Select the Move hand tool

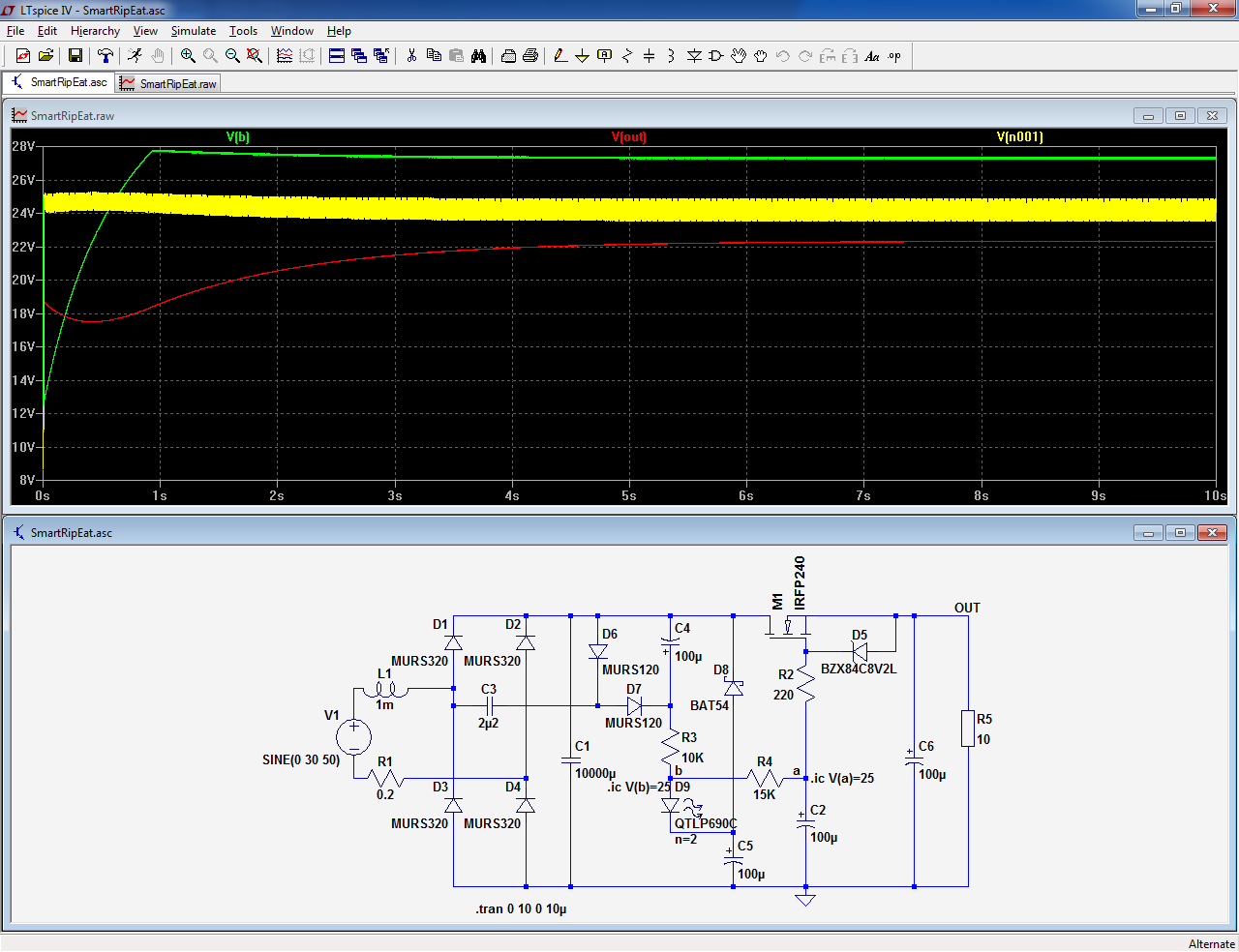(739, 56)
